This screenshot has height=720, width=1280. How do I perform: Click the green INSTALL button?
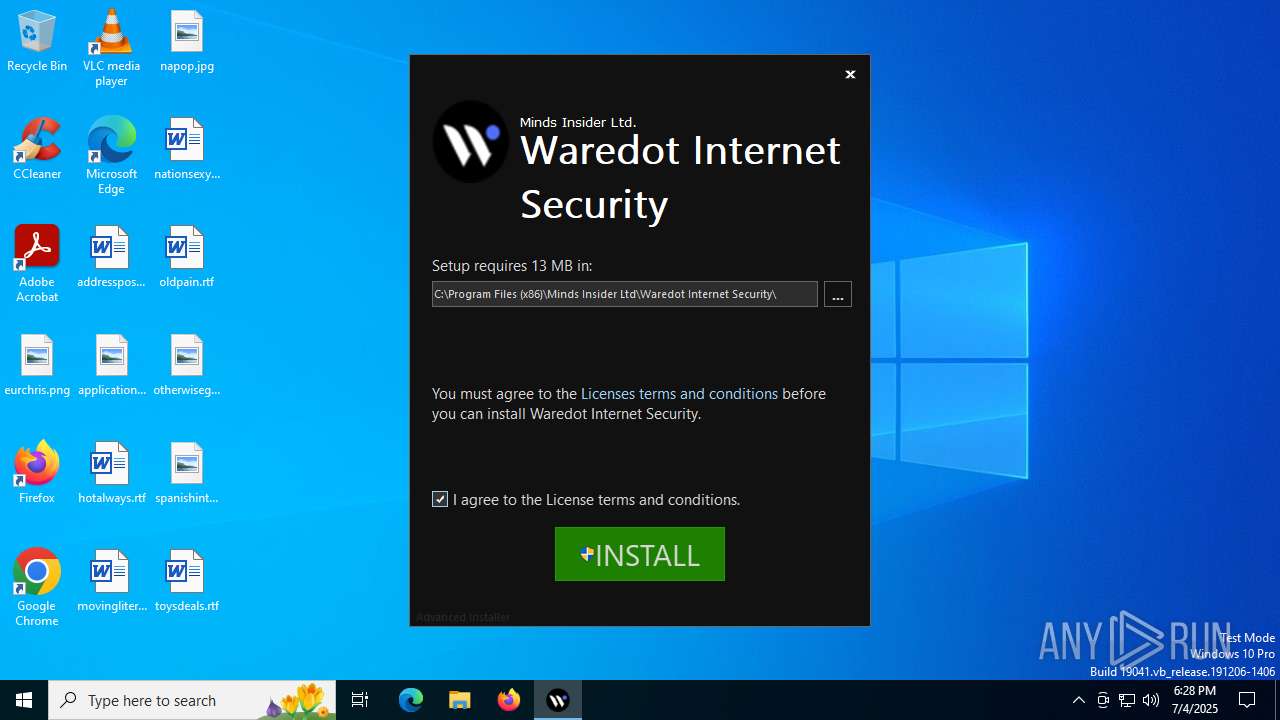click(640, 554)
